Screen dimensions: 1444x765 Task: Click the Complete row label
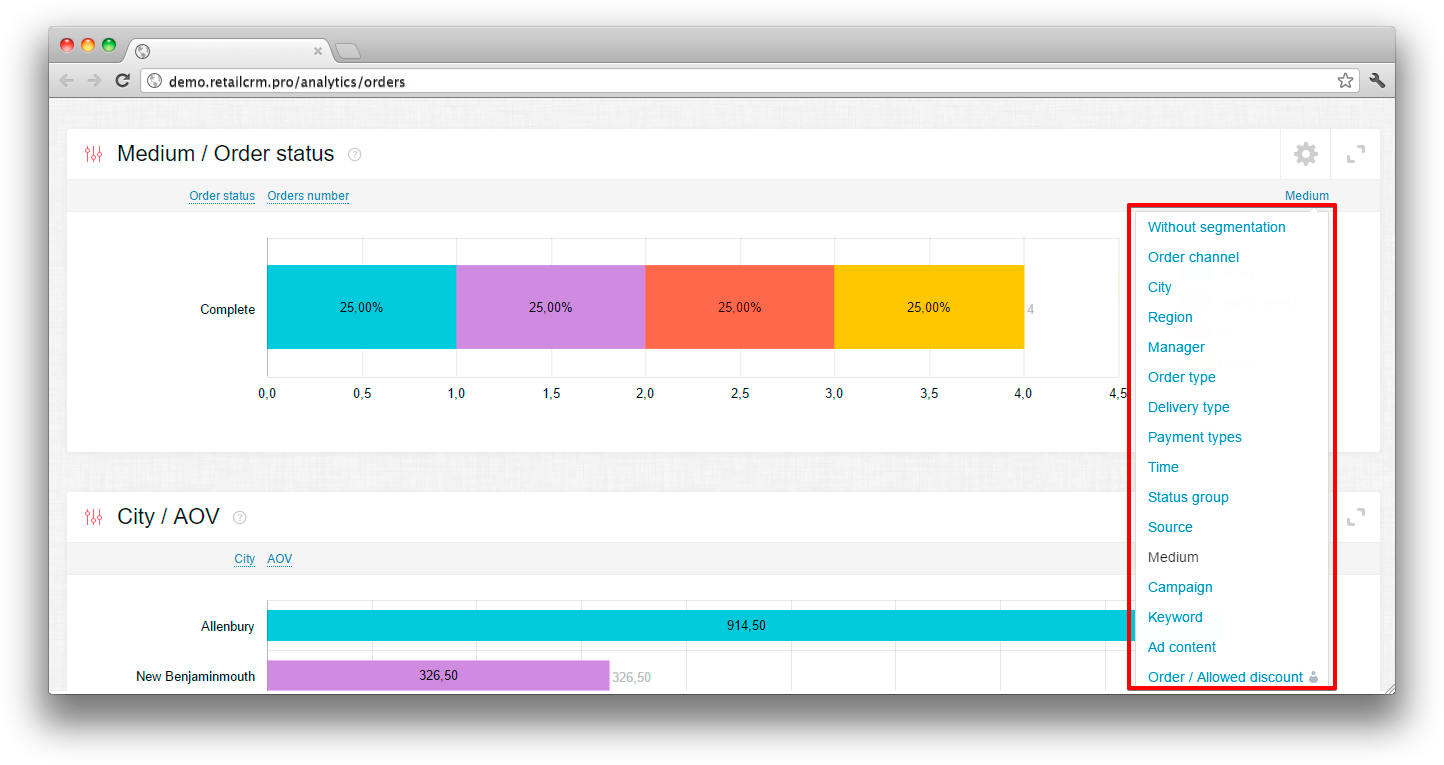227,309
